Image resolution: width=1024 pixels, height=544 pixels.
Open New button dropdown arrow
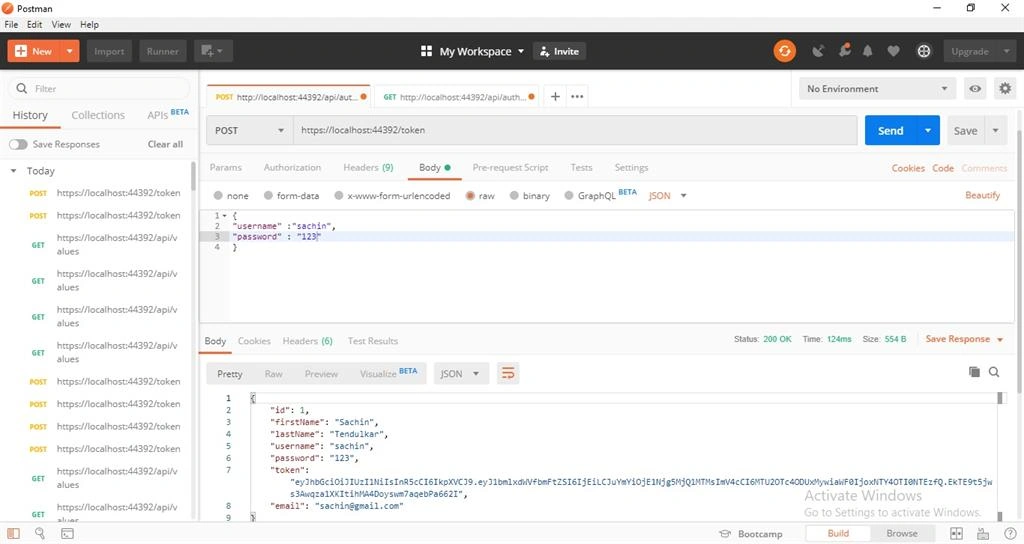[x=69, y=51]
